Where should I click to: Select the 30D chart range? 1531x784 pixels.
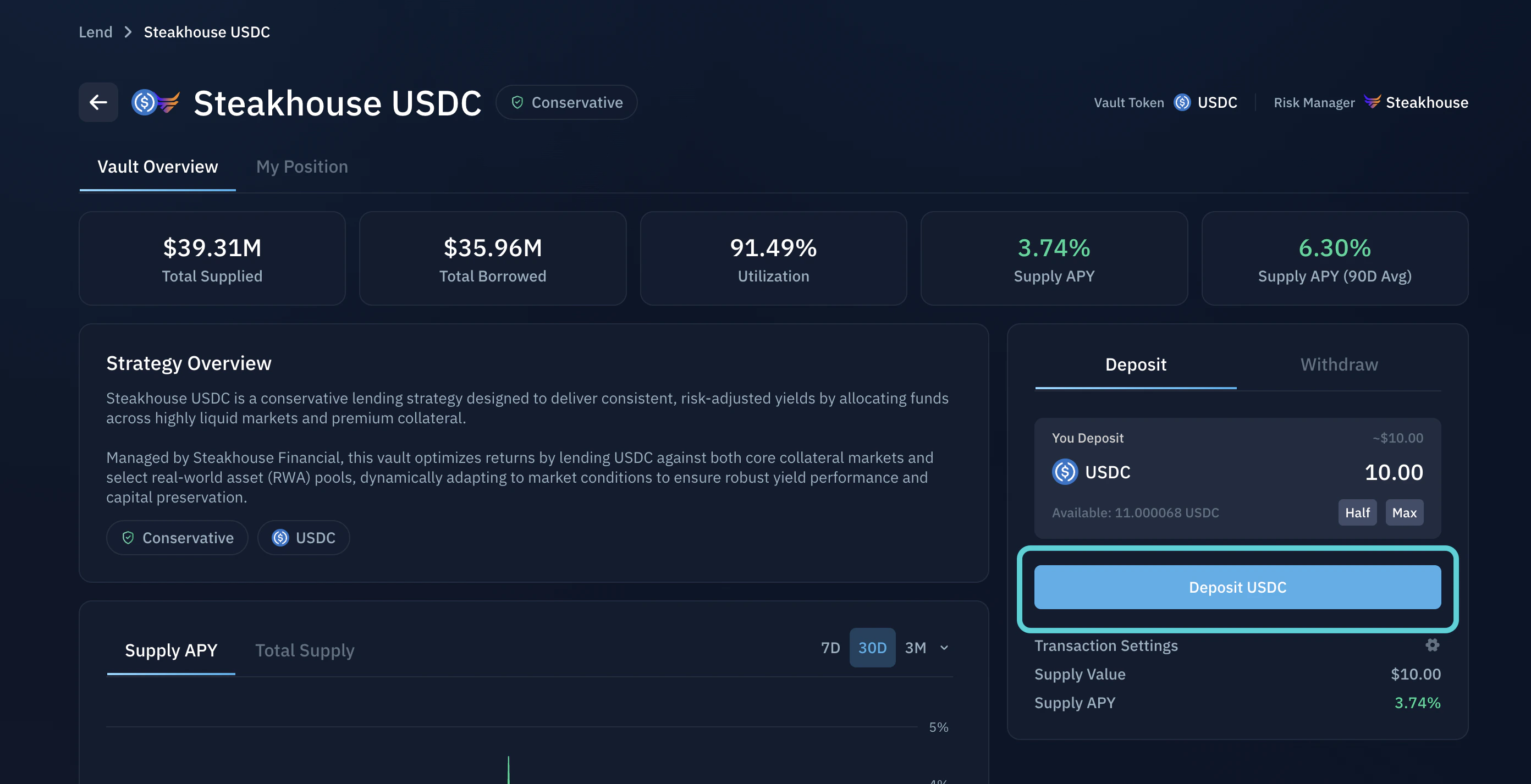coord(872,647)
